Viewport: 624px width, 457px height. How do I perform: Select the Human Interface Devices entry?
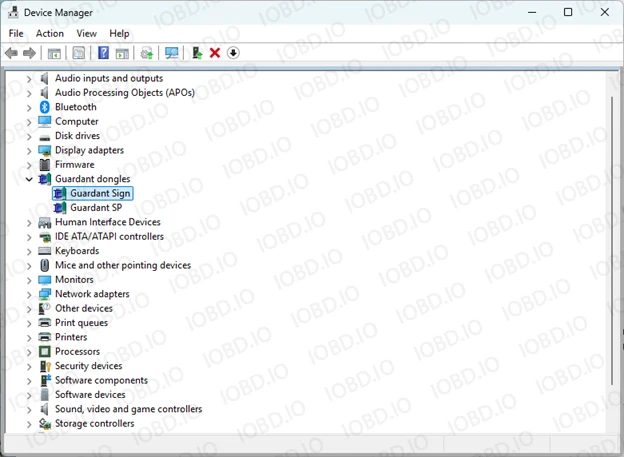pyautogui.click(x=107, y=222)
